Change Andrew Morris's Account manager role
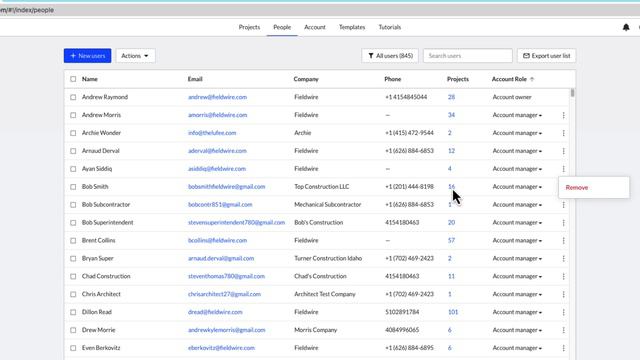The image size is (640, 360). (x=517, y=115)
